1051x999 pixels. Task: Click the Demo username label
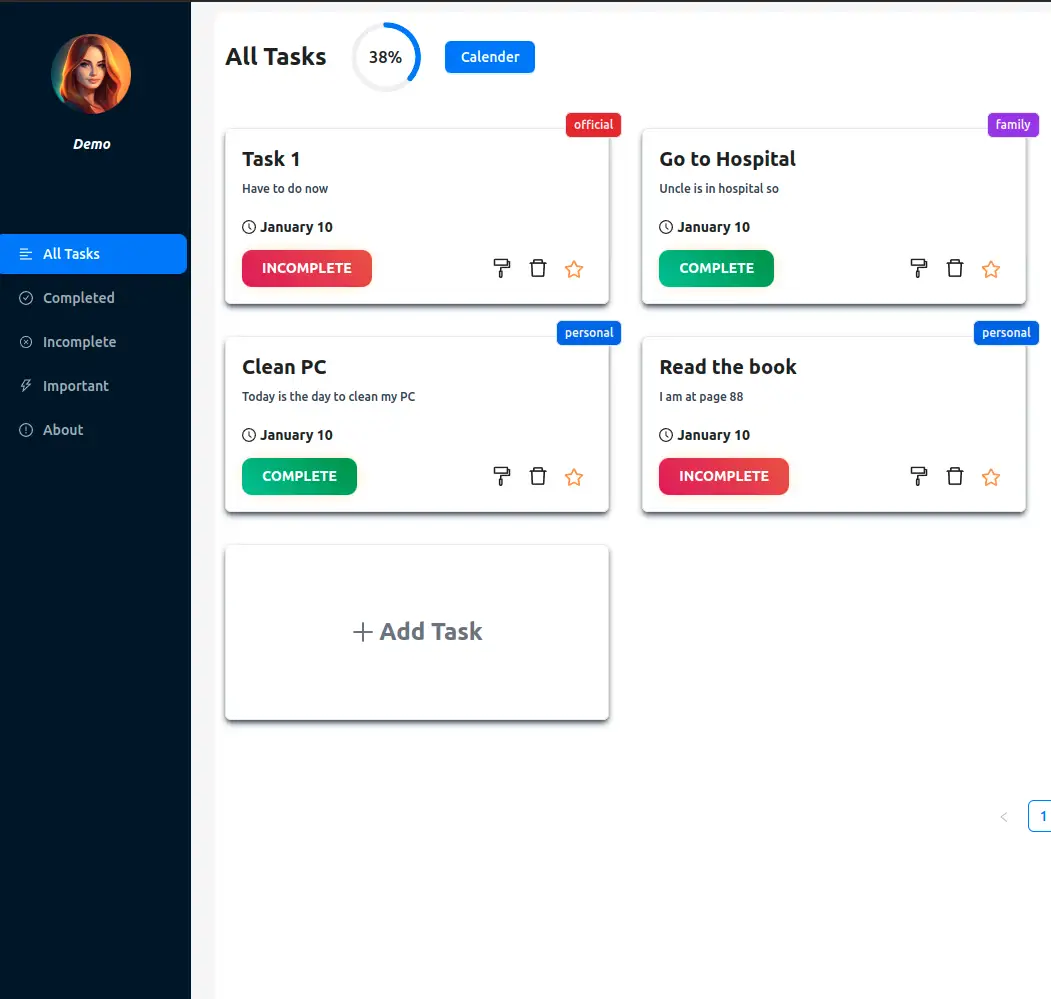coord(92,144)
